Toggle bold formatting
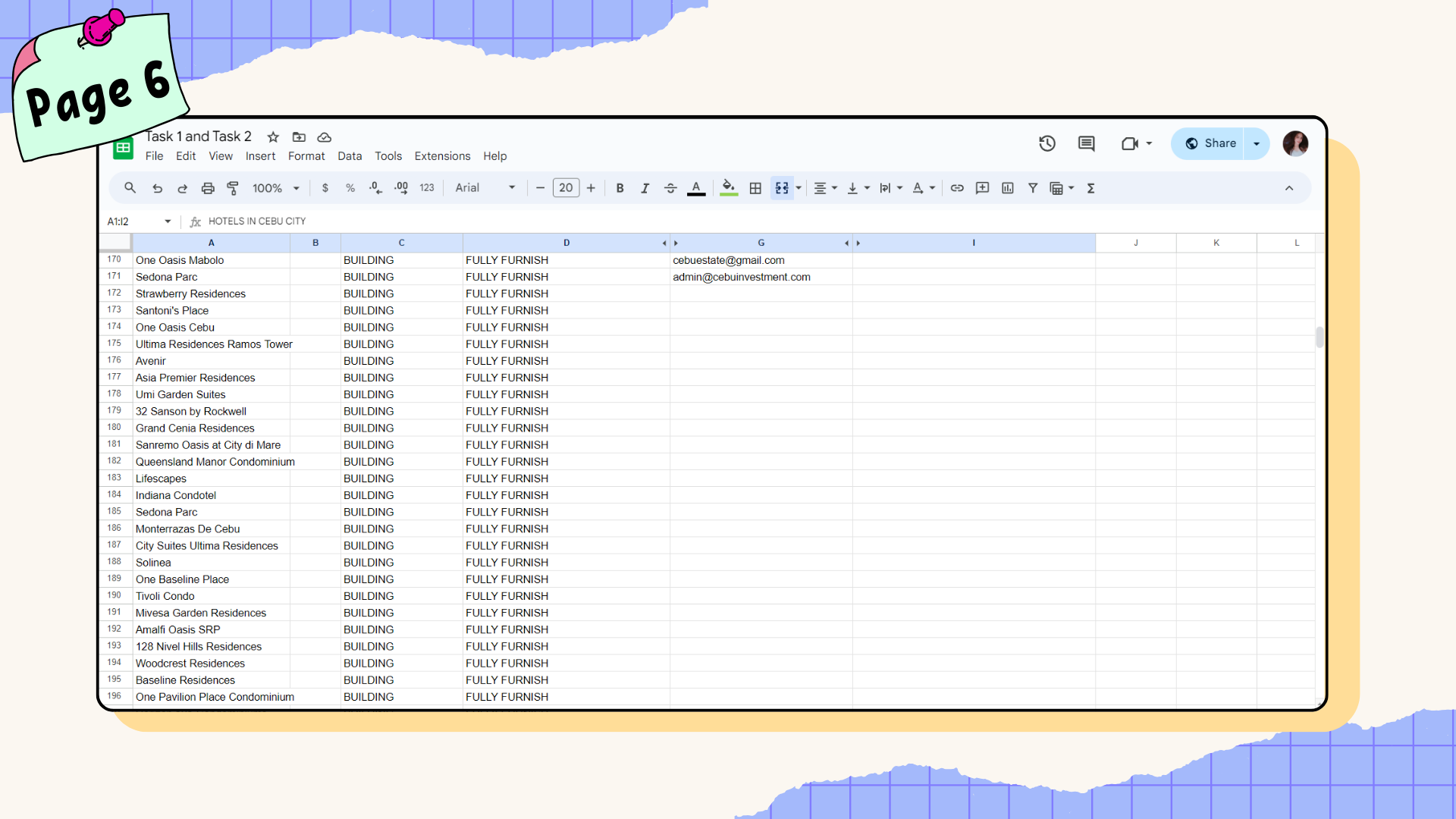The image size is (1456, 819). (620, 188)
